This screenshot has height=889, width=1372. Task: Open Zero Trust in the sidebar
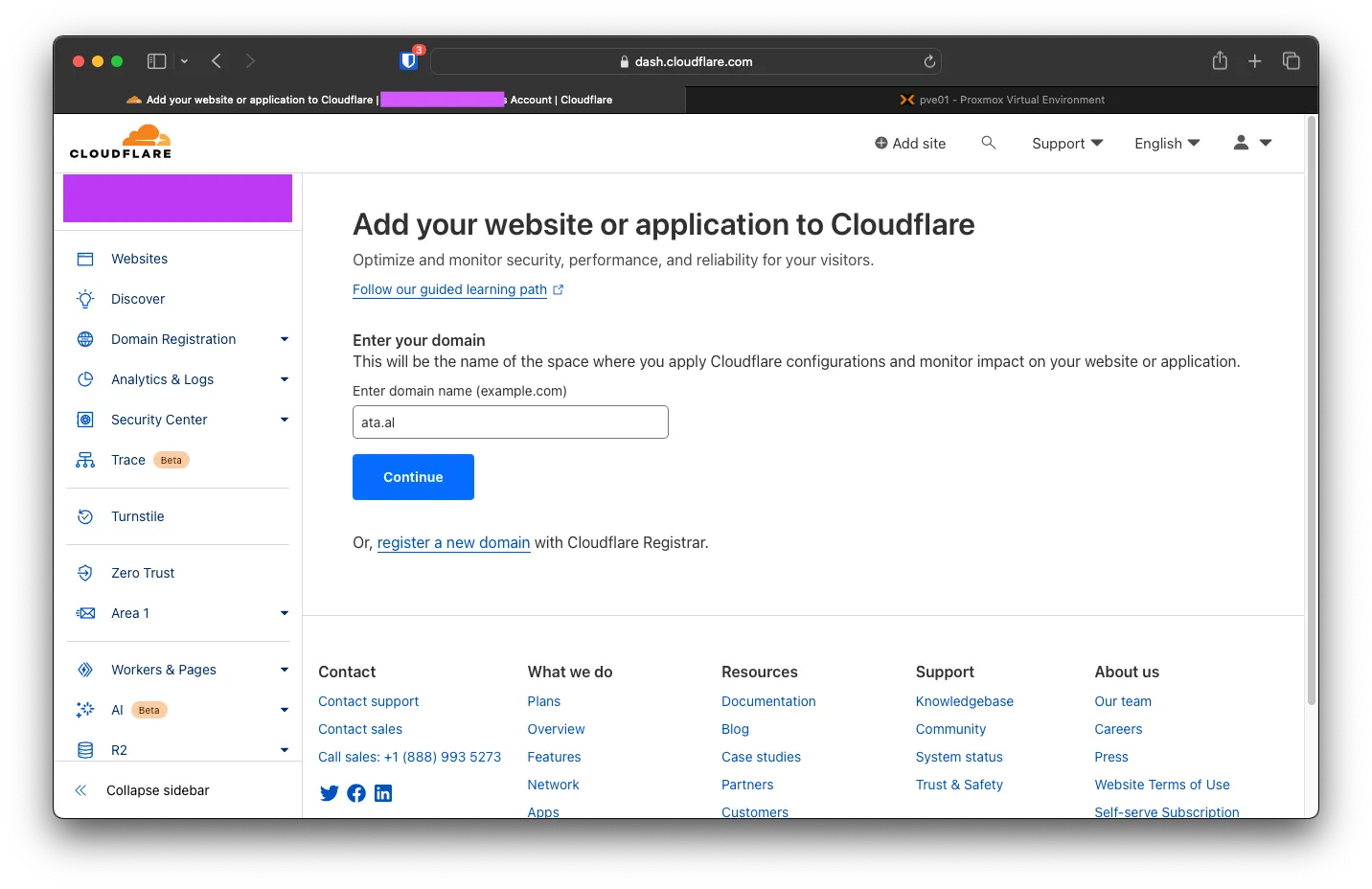[x=143, y=573]
